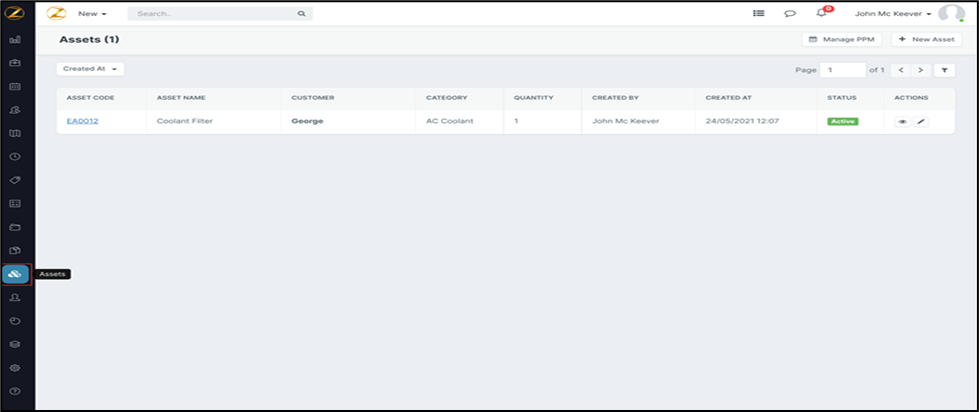
Task: Go to the next page arrow
Action: tap(920, 71)
